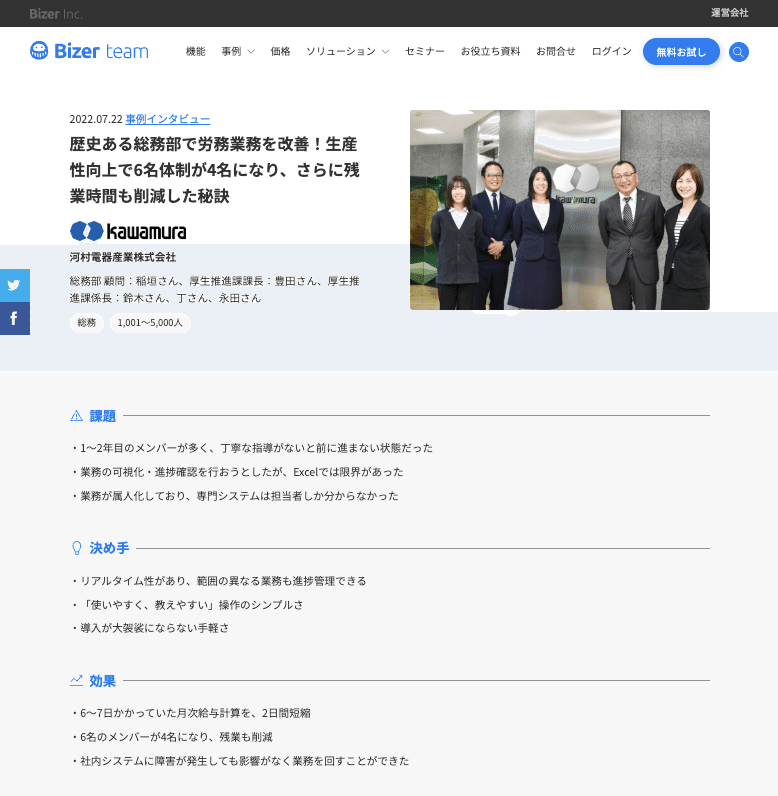Click the bullet 6名のメンバーが4名になり
Screen dimensions: 778x796
[172, 737]
